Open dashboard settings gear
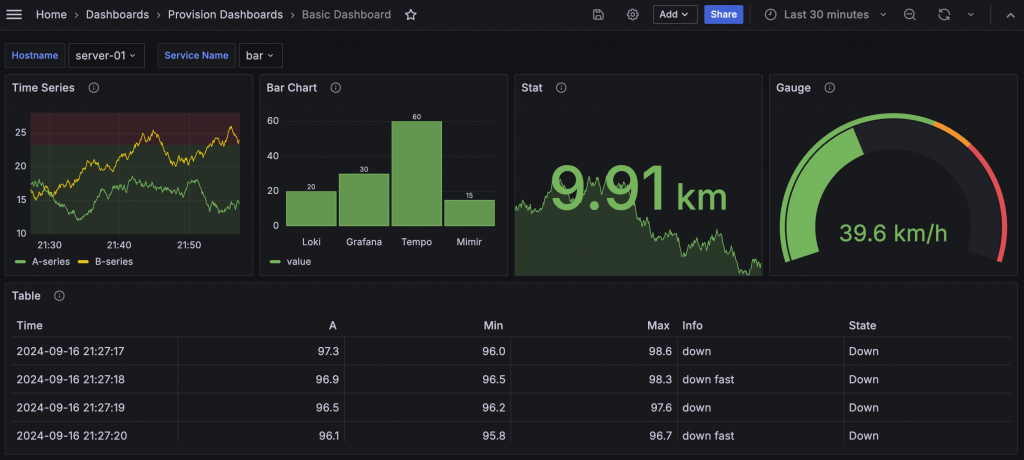 point(632,14)
